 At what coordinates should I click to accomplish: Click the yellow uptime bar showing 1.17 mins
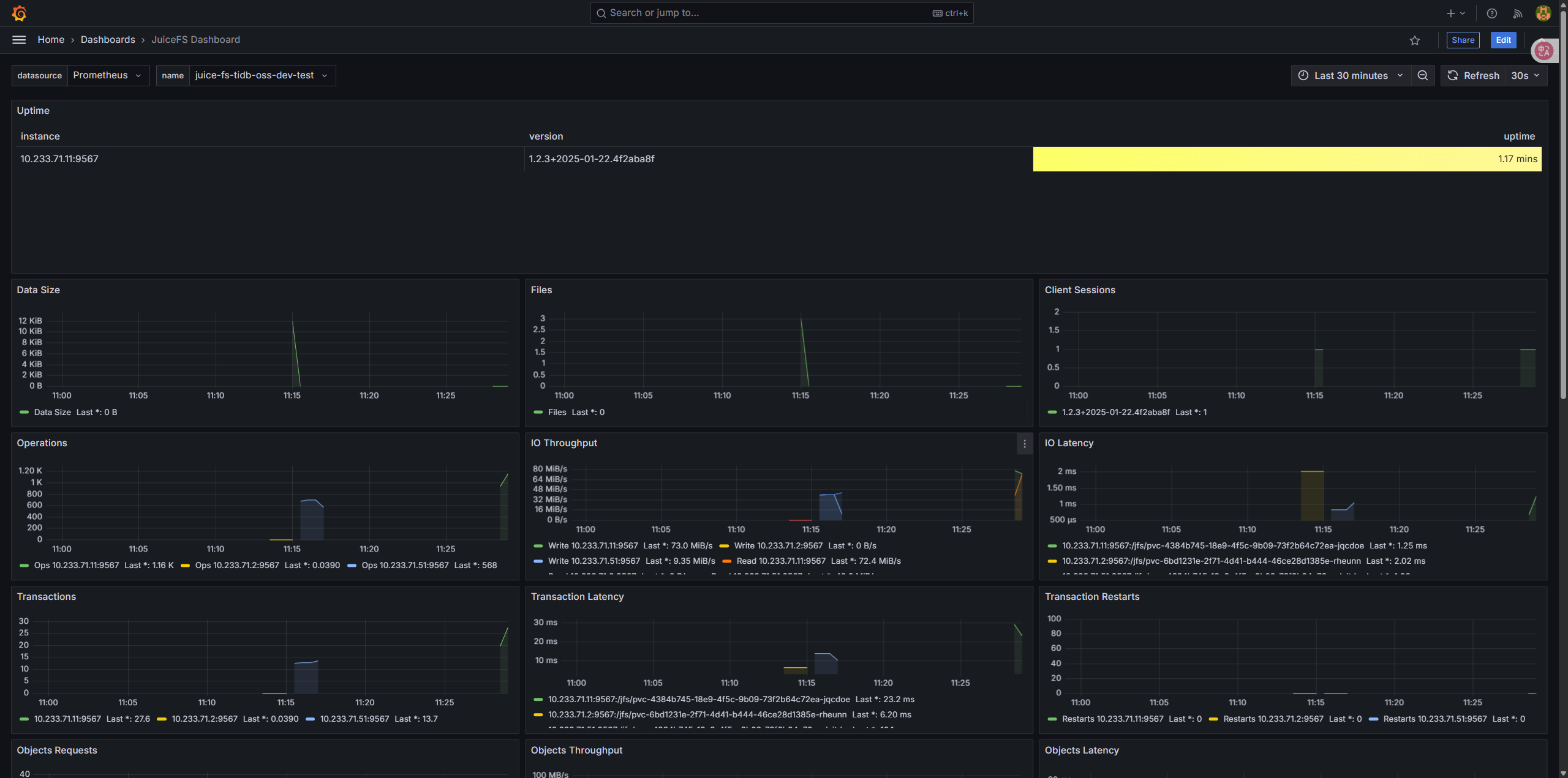[x=1287, y=159]
